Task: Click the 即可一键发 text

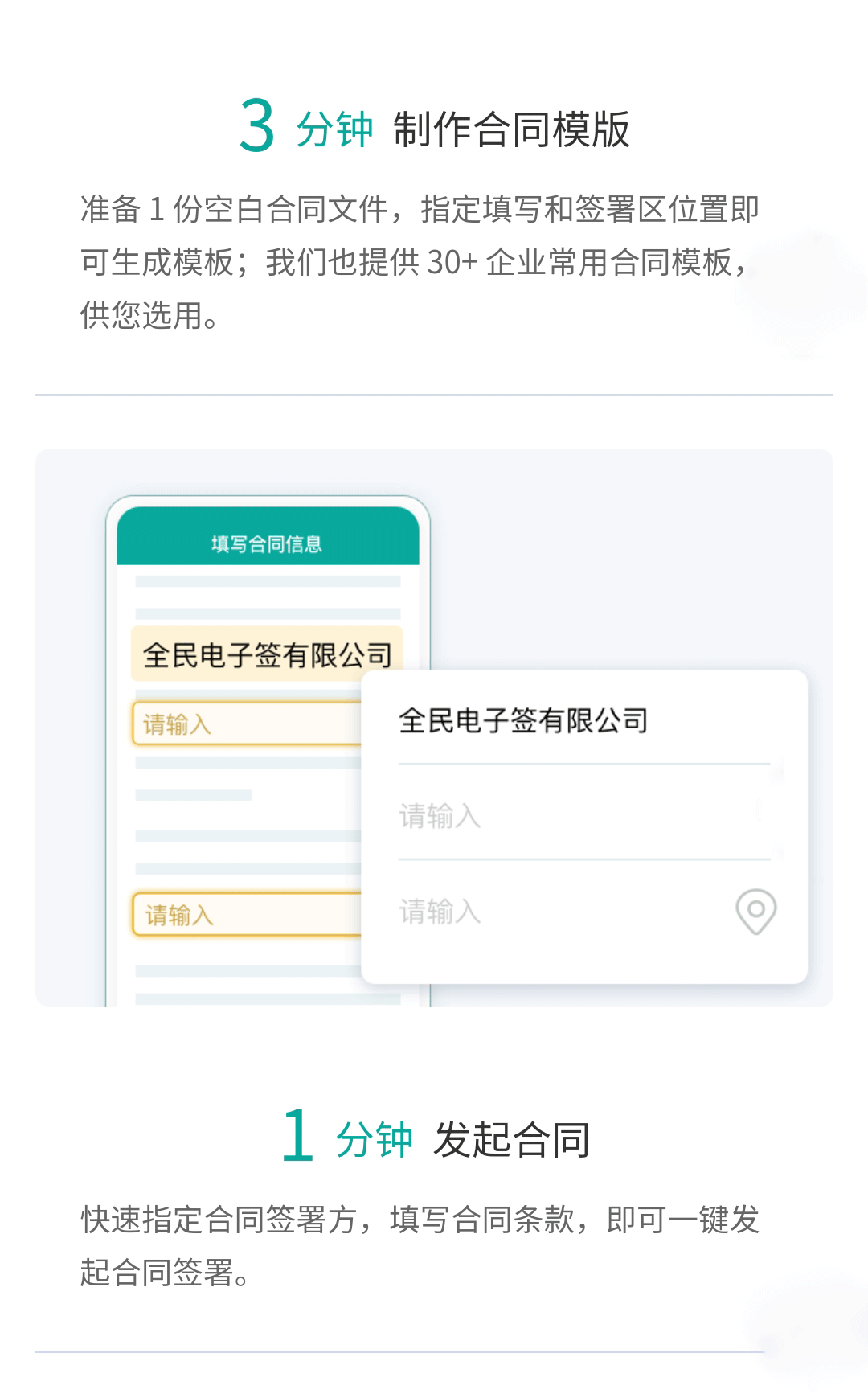Action: point(683,1220)
